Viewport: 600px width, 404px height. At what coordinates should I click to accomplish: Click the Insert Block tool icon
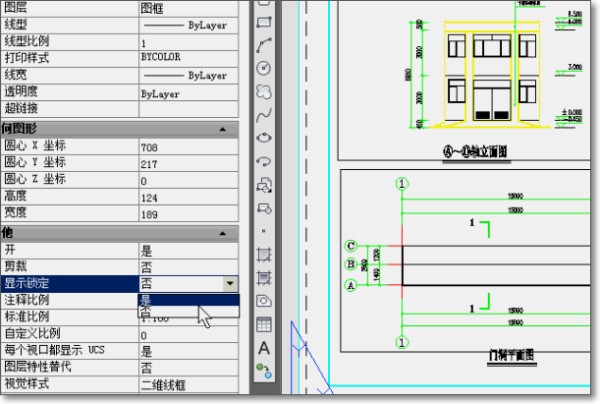pyautogui.click(x=264, y=184)
